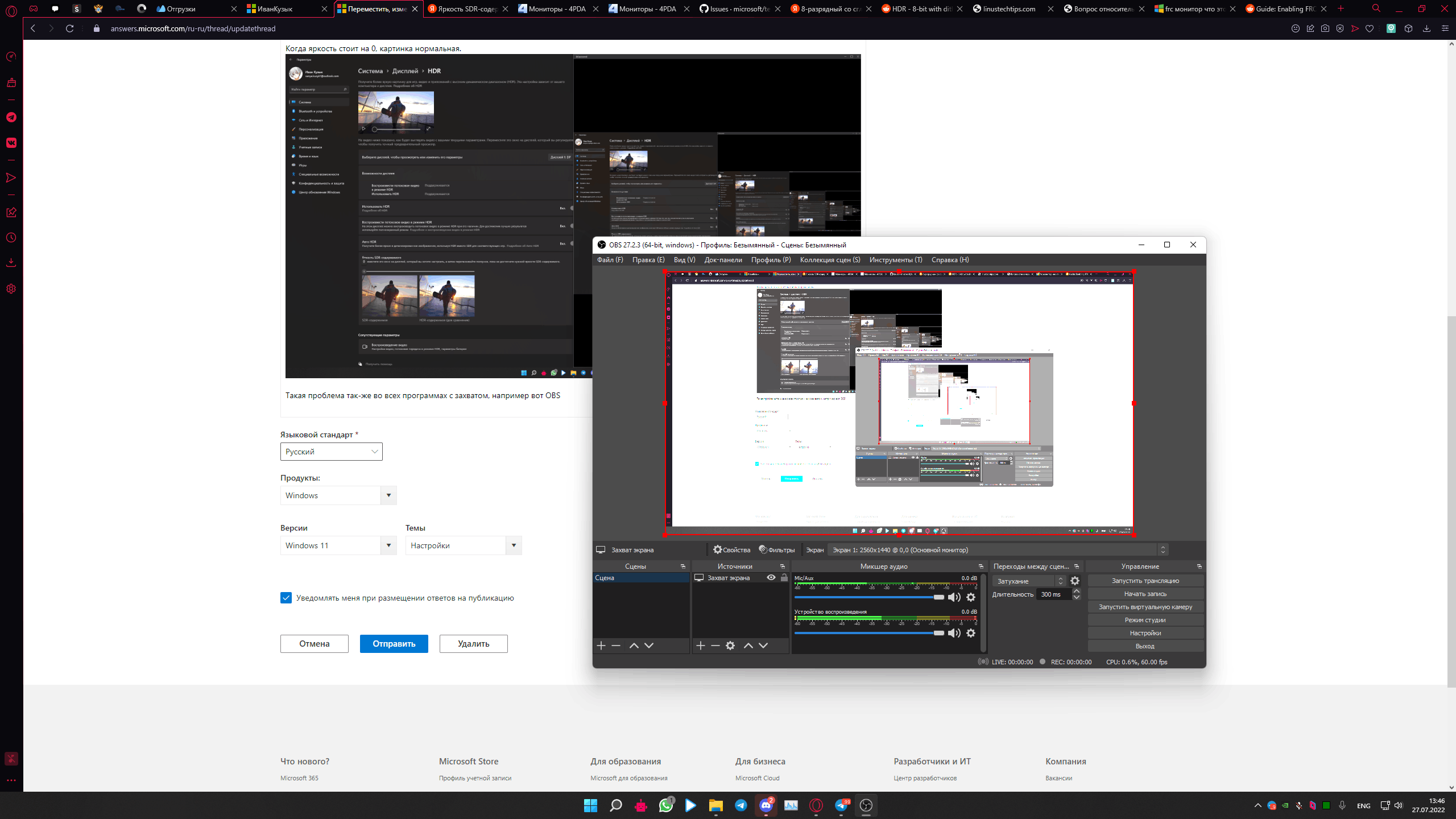
Task: Open Windows Start menu
Action: (x=590, y=805)
